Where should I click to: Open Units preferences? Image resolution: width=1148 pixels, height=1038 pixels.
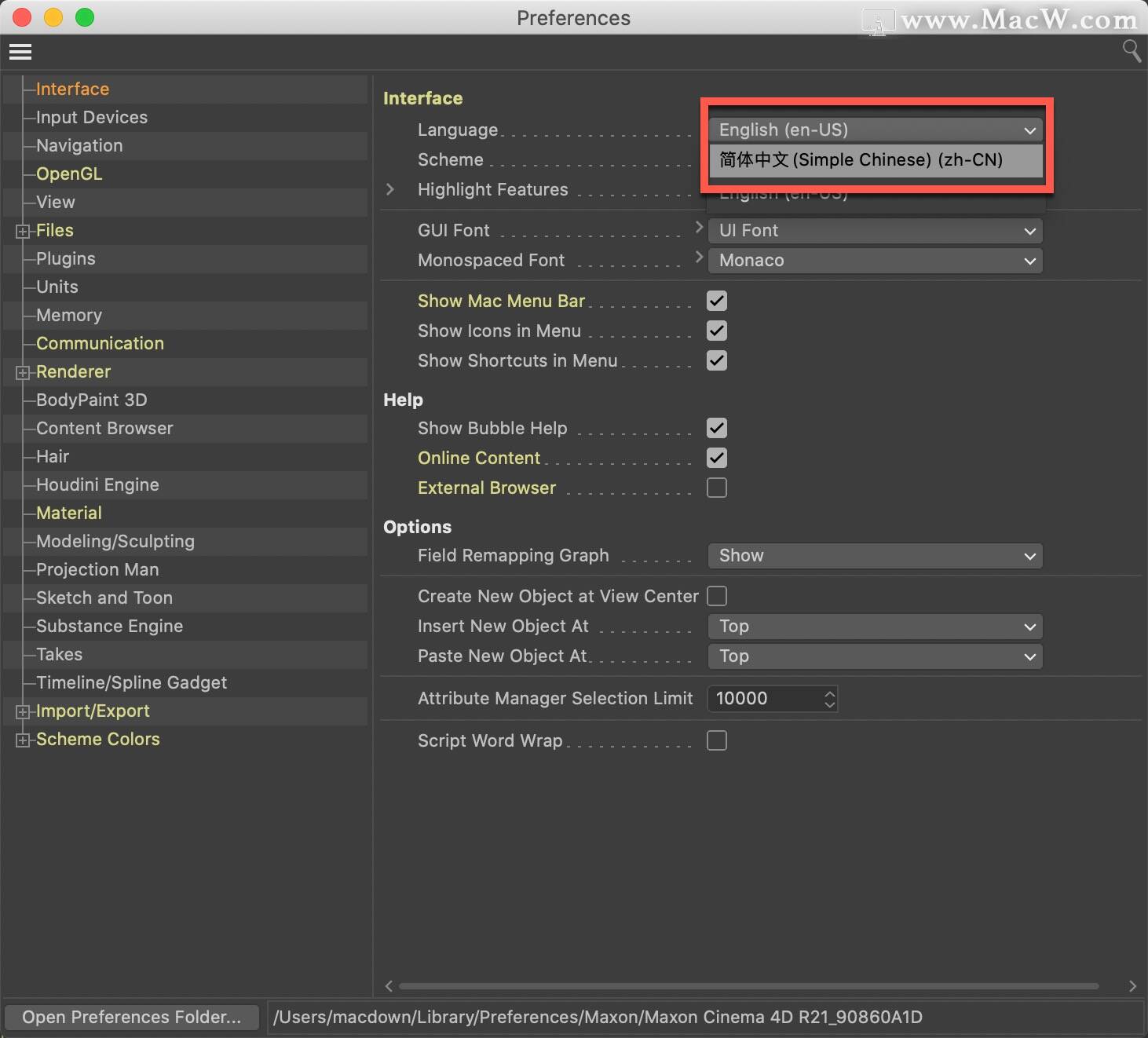tap(57, 287)
